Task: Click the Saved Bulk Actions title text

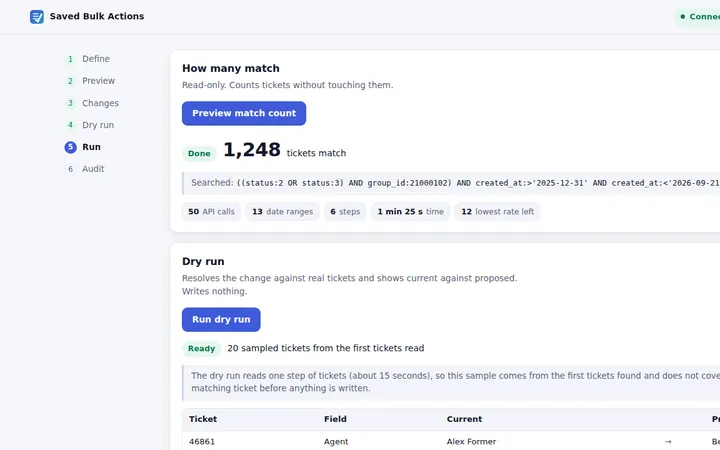Action: pos(97,17)
